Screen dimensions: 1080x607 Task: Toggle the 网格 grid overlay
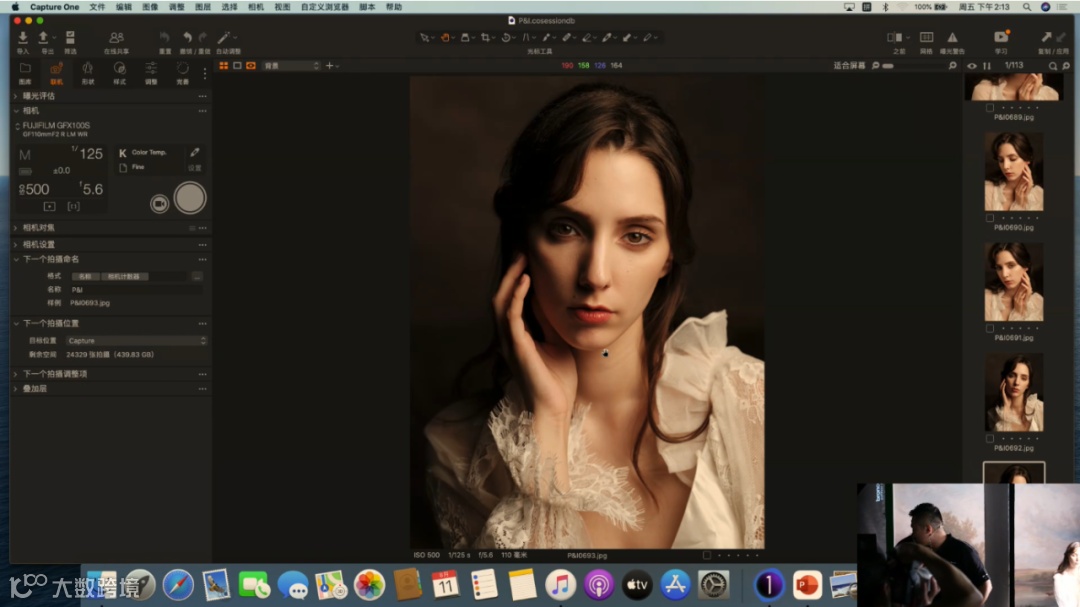[x=926, y=37]
